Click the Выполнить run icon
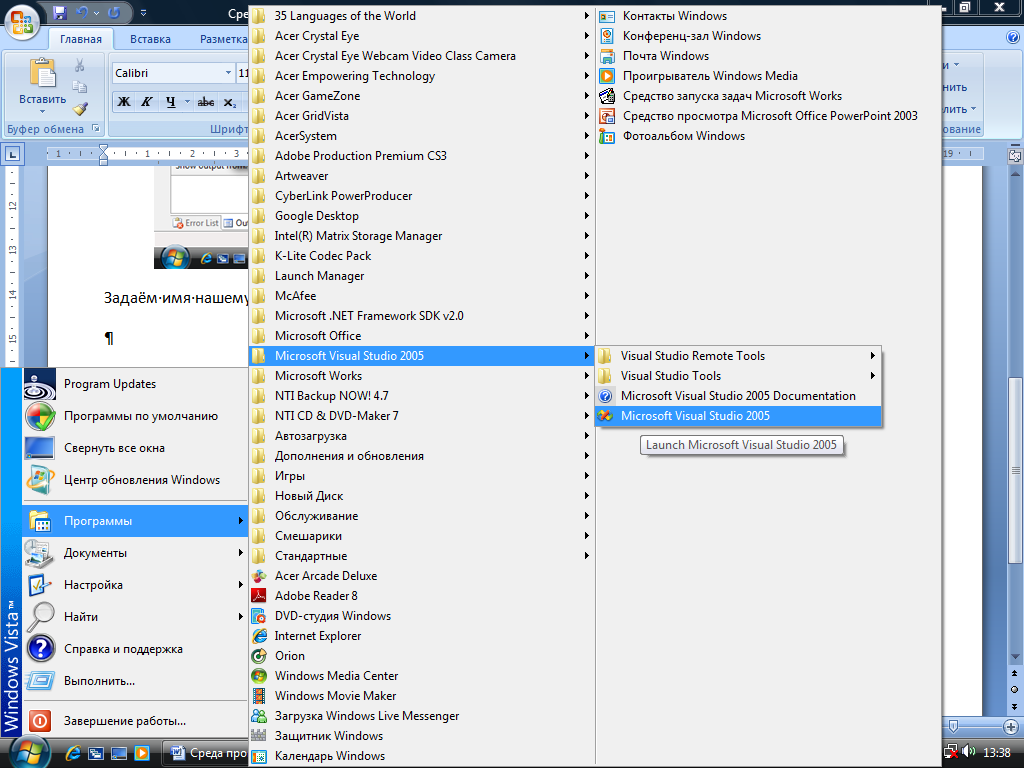Screen dimensions: 1024x768 click(40, 680)
